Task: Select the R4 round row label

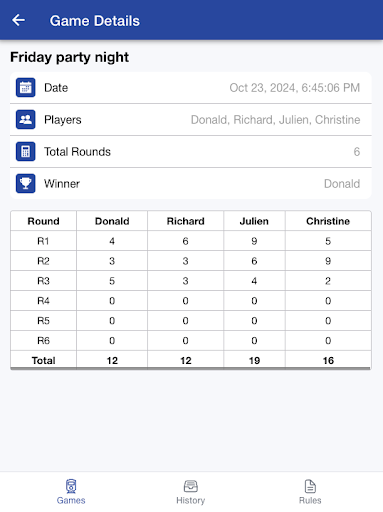Action: [43, 301]
